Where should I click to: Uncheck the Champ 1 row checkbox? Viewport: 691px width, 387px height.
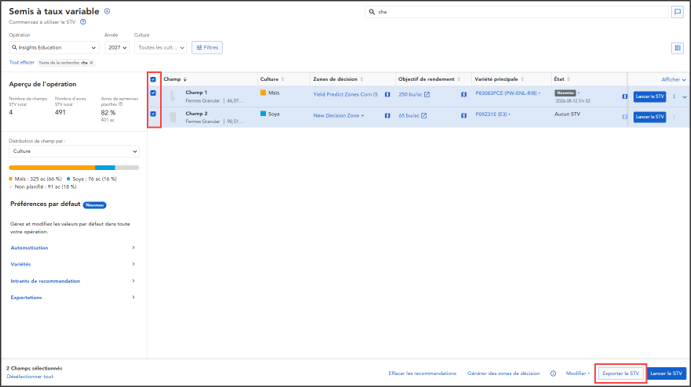(x=153, y=93)
